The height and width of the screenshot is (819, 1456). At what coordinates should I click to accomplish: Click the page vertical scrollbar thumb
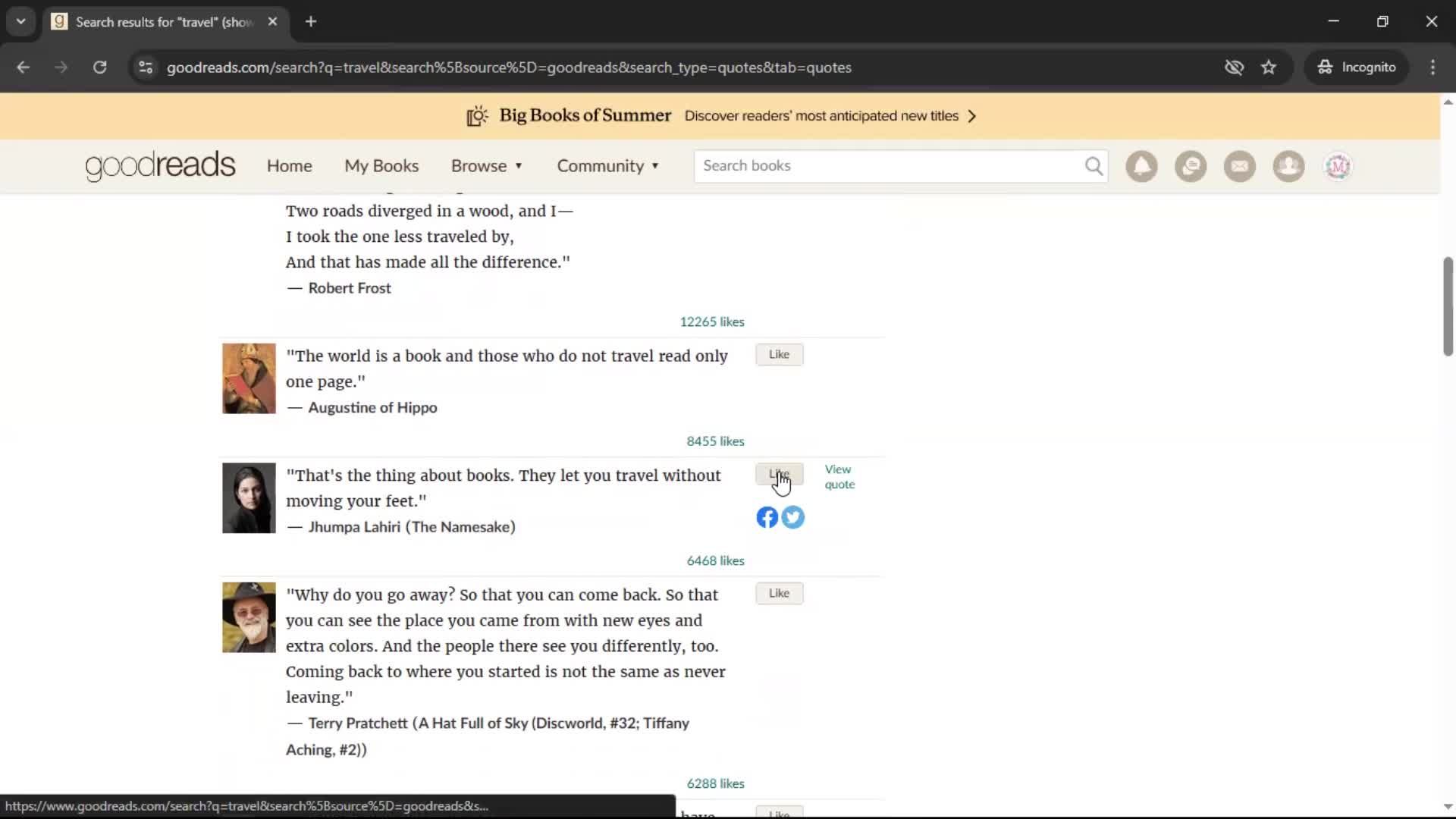(1448, 306)
